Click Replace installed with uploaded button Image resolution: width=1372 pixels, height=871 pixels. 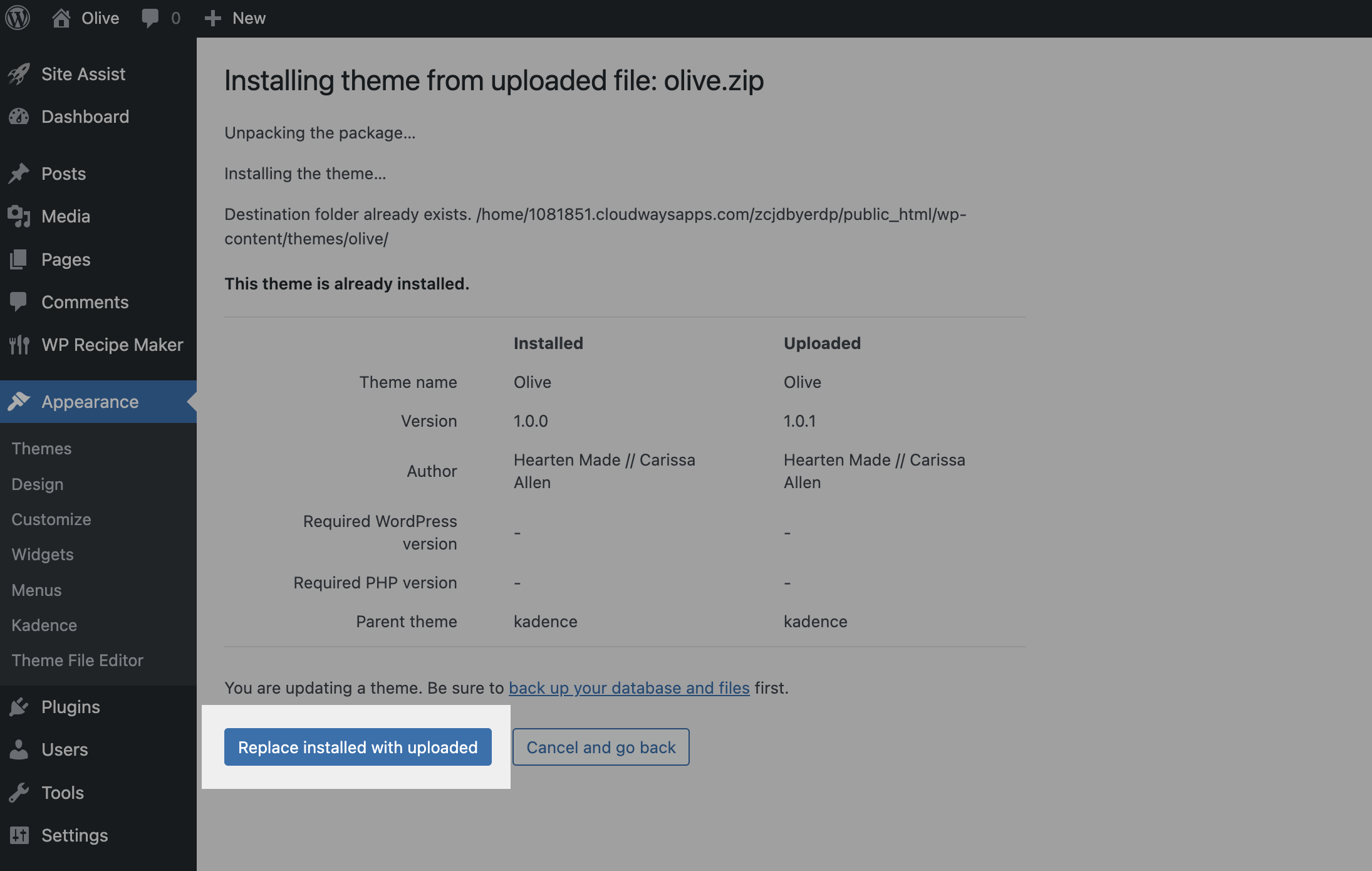(358, 747)
